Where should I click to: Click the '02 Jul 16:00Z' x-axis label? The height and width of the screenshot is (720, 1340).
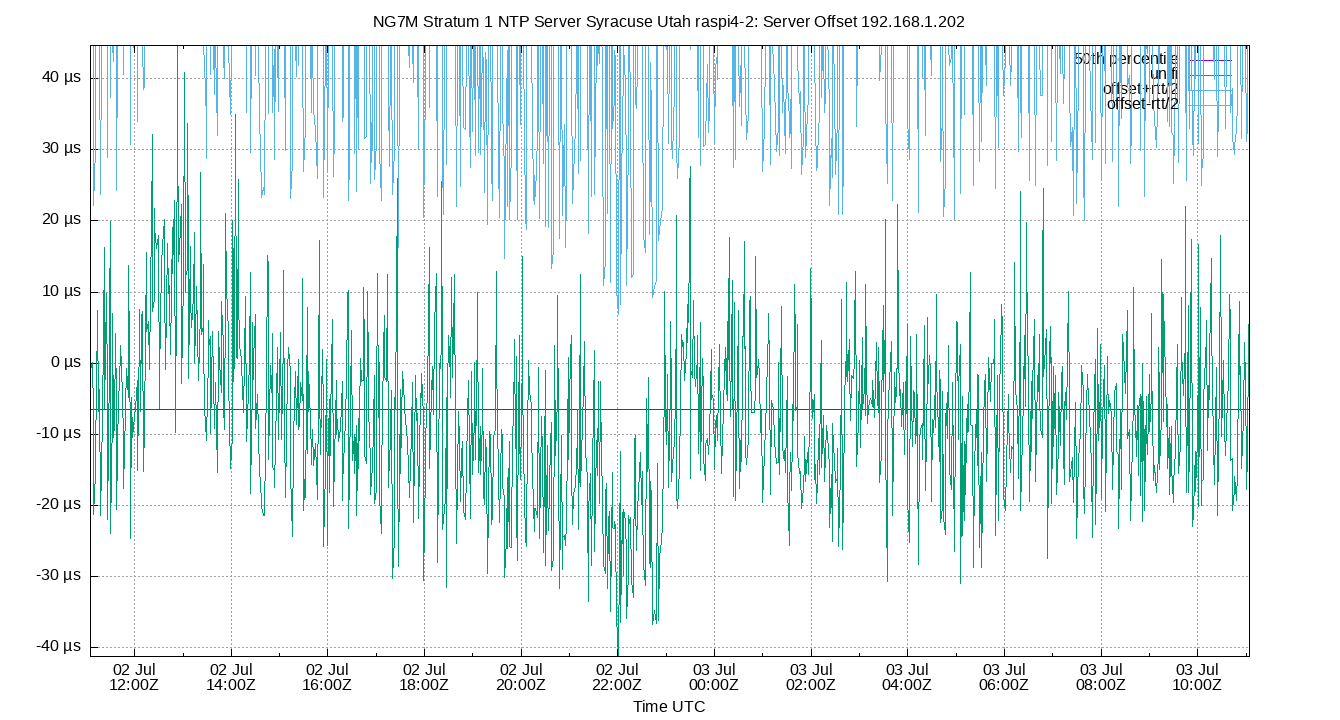tap(327, 677)
